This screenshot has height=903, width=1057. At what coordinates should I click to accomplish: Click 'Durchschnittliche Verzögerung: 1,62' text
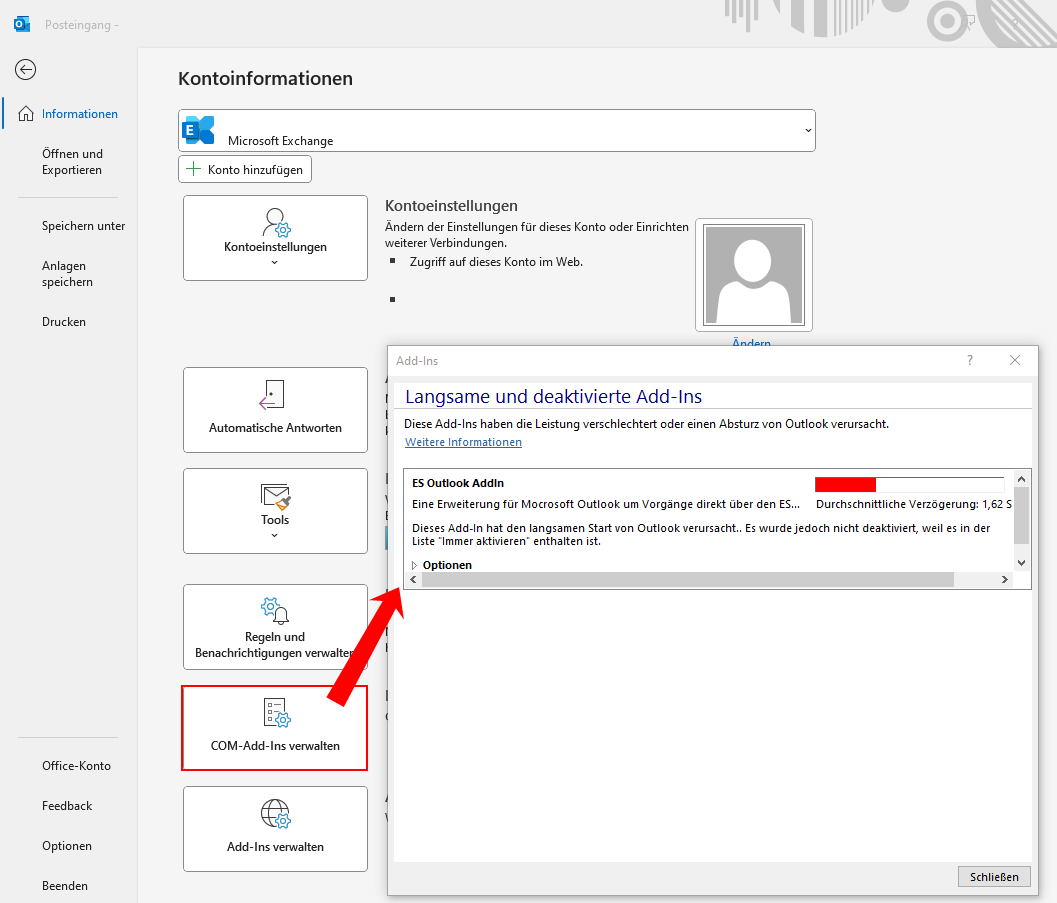(x=909, y=504)
